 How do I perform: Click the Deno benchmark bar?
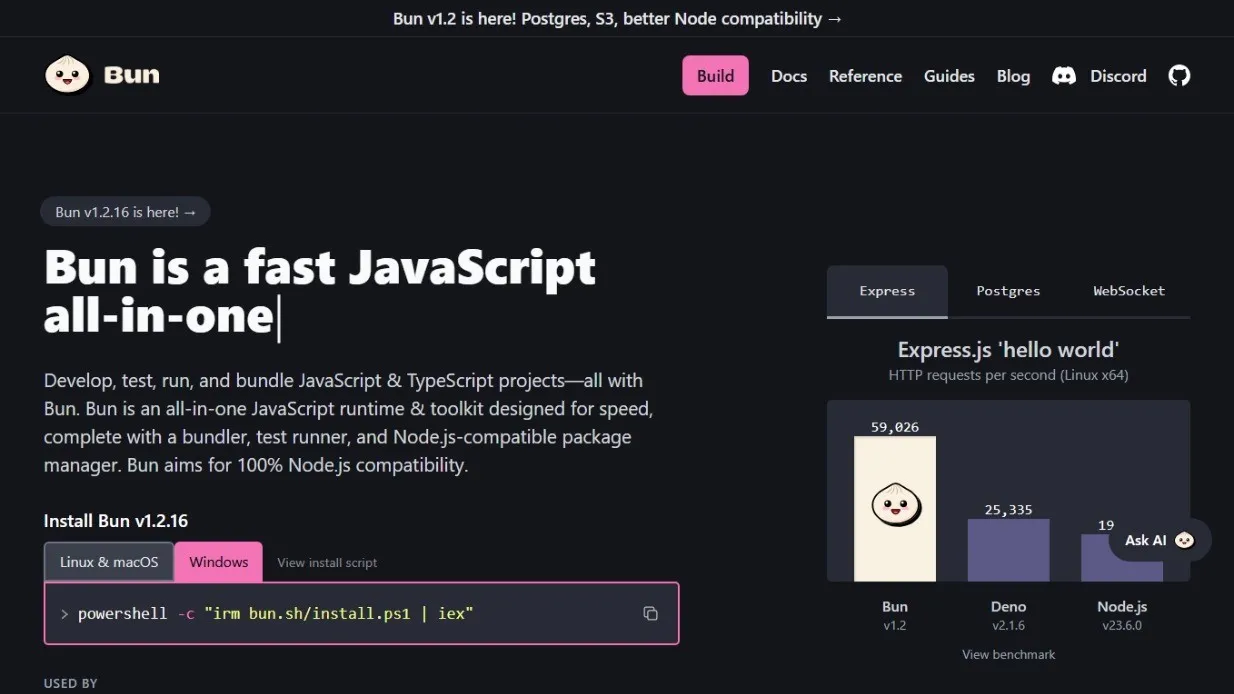(1008, 550)
